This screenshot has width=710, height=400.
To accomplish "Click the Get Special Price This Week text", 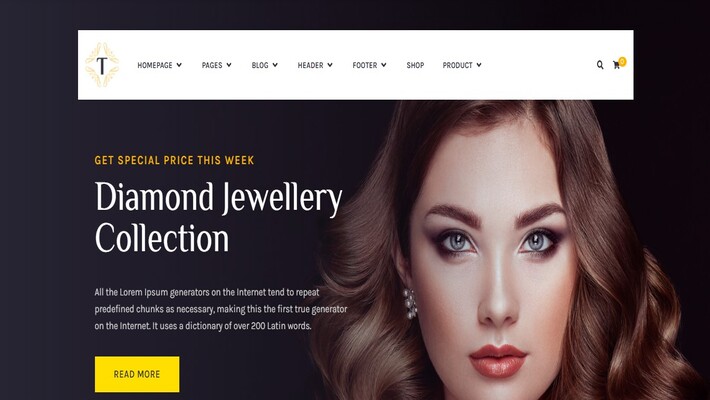I will pos(174,160).
